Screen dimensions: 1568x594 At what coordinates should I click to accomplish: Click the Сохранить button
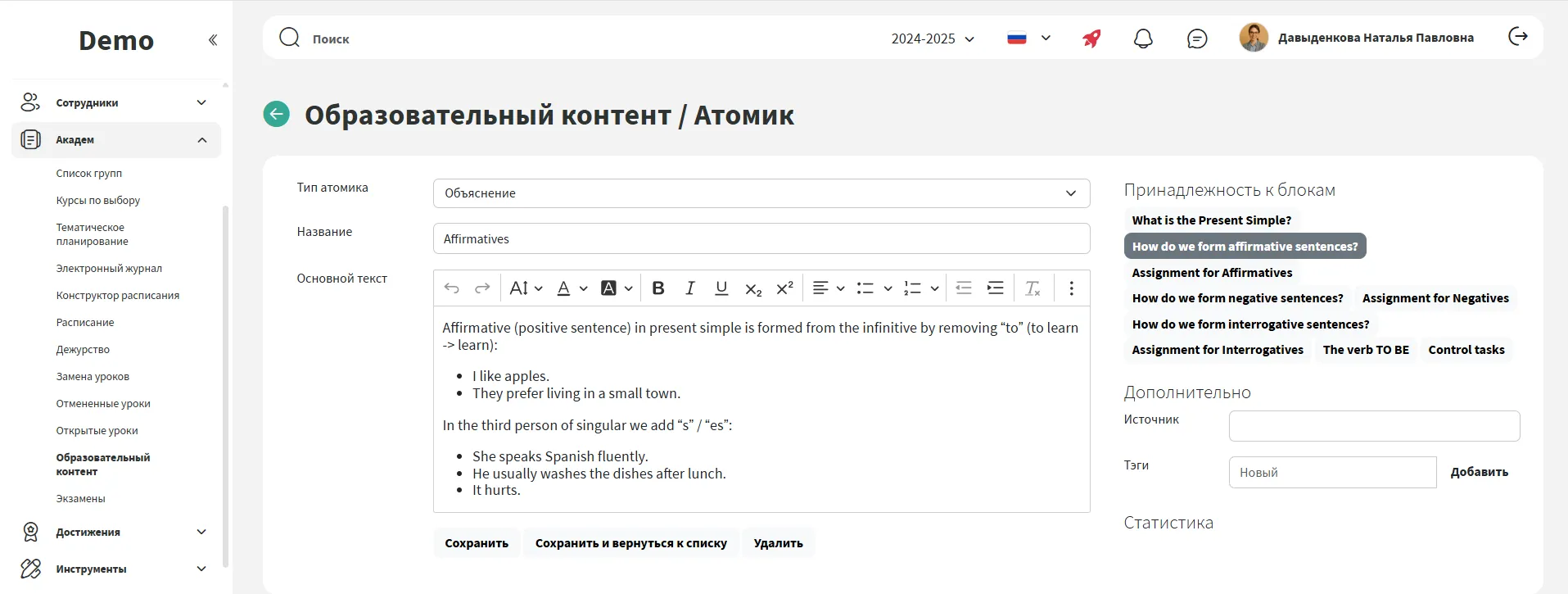coord(476,543)
